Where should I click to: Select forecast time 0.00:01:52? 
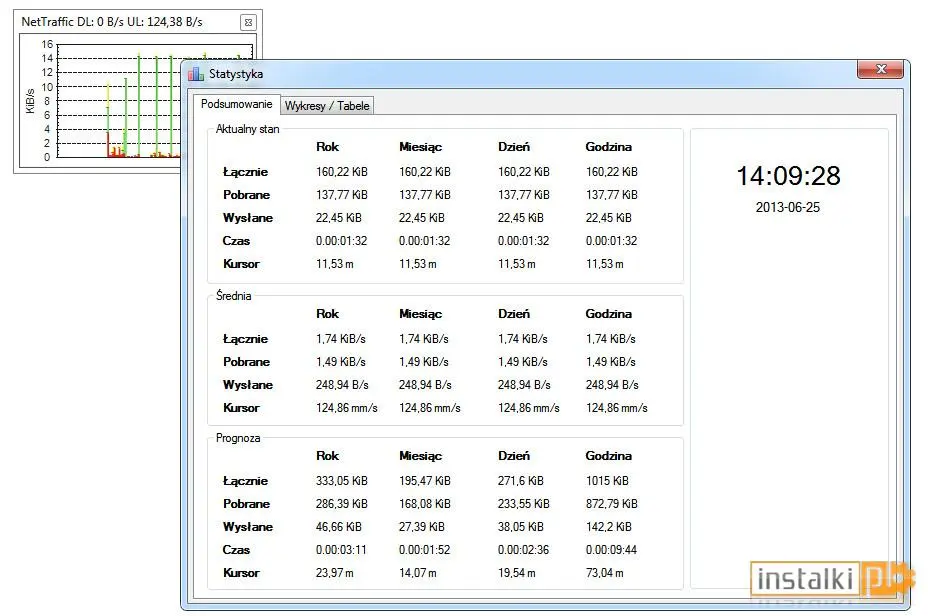pos(424,550)
